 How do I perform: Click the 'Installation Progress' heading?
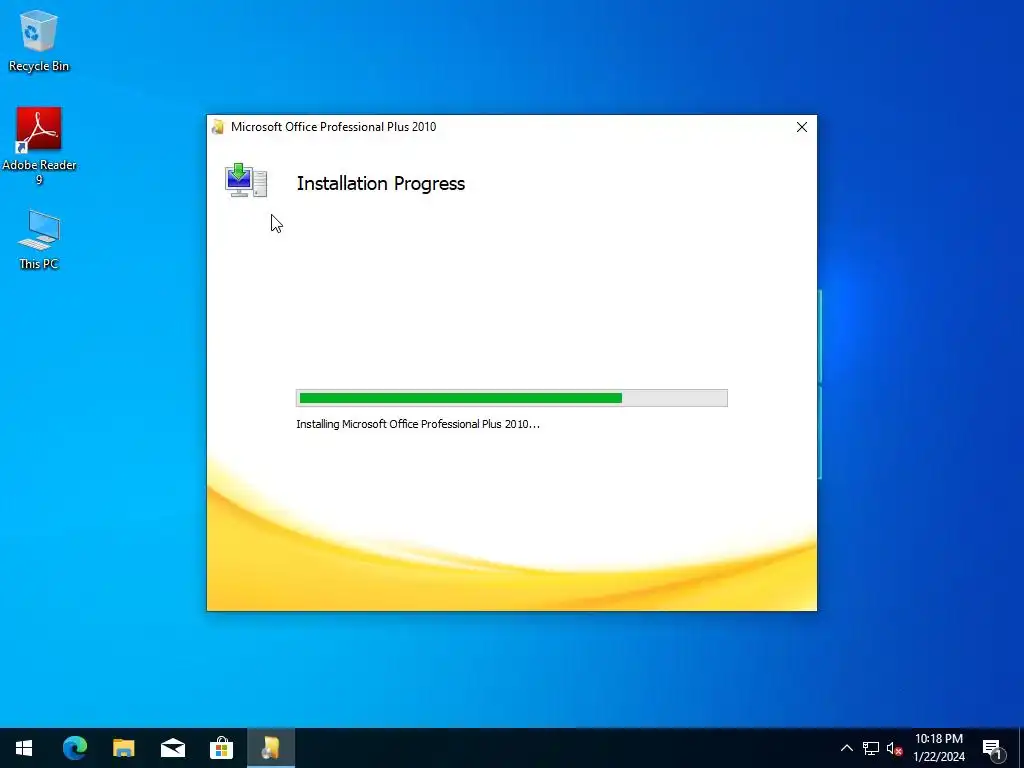tap(381, 184)
